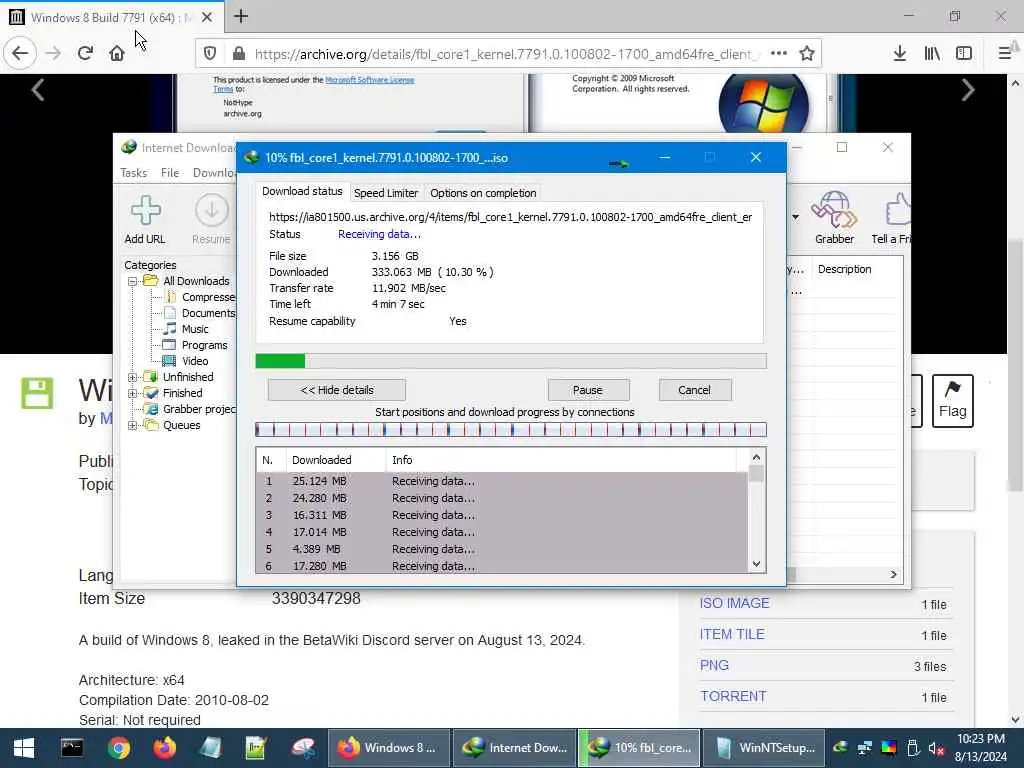1024x768 pixels.
Task: Open File menu in IDM
Action: pyautogui.click(x=170, y=172)
